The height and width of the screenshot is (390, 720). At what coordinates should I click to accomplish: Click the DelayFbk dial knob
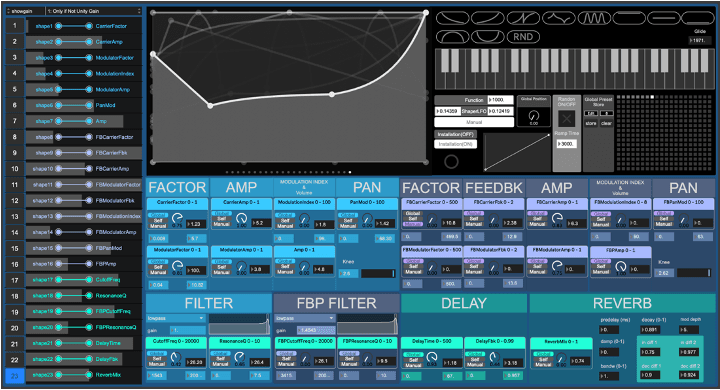tap(494, 357)
